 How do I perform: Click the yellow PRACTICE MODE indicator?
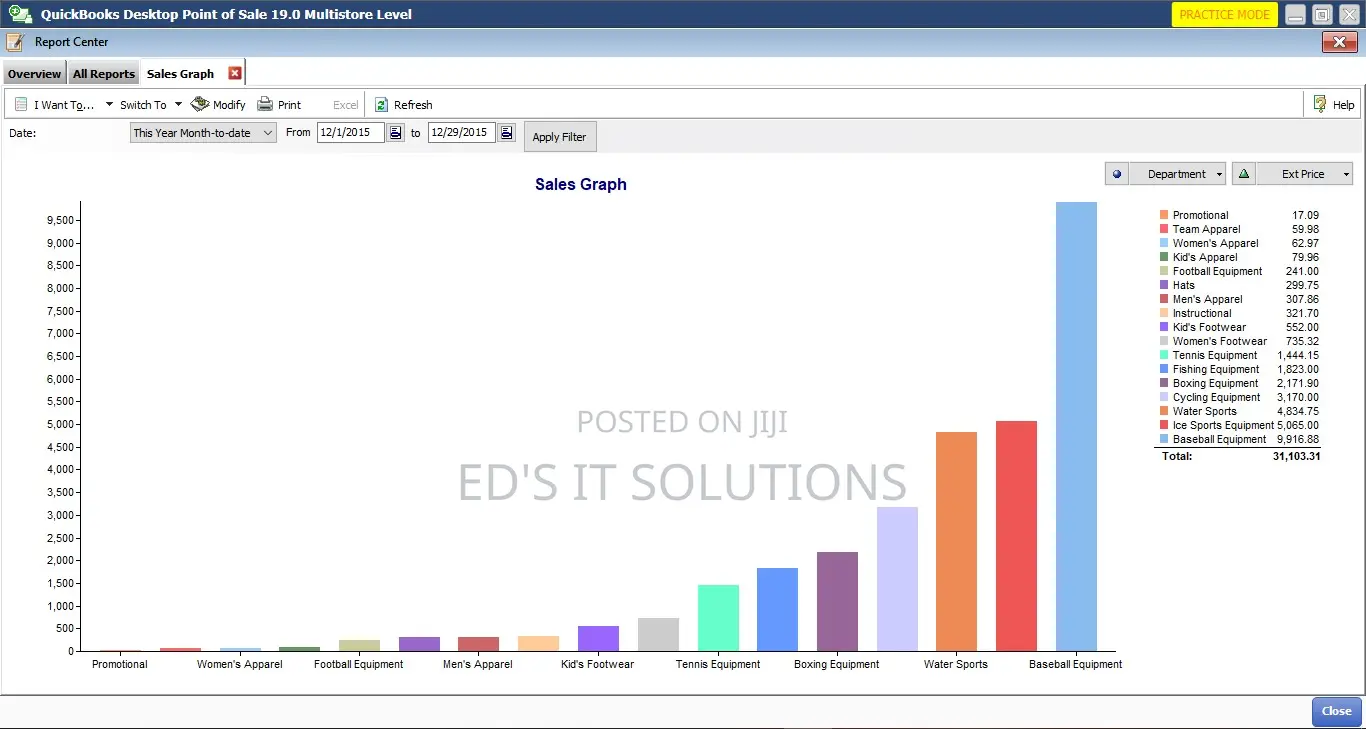click(x=1224, y=15)
